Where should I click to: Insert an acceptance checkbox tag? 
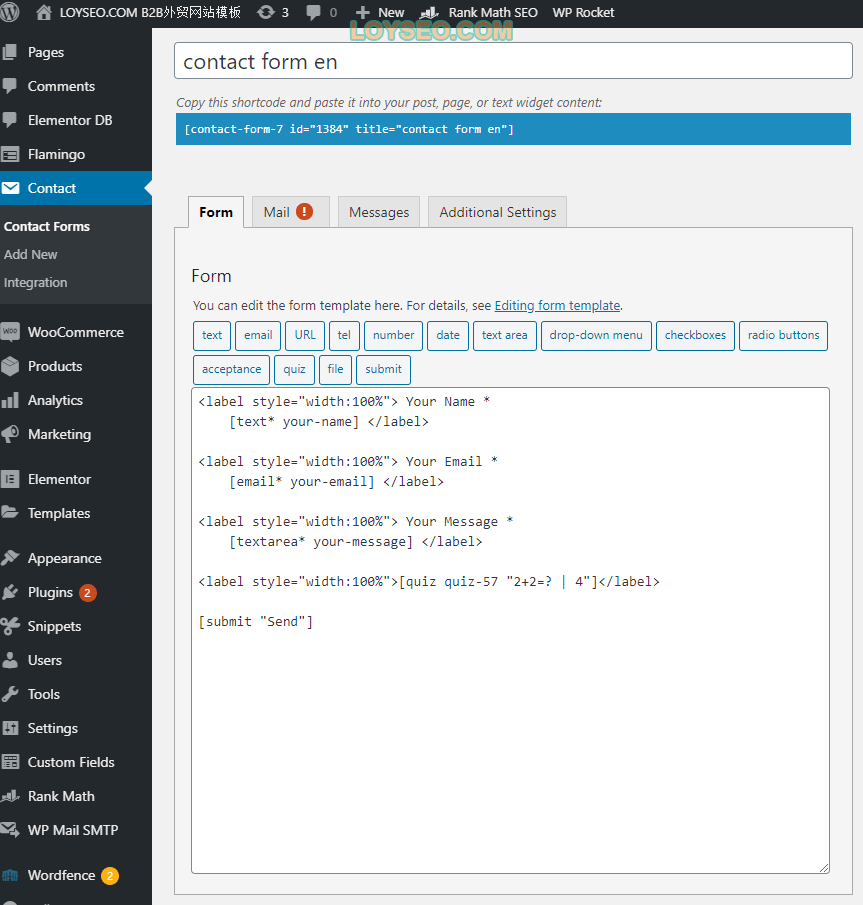(x=231, y=369)
